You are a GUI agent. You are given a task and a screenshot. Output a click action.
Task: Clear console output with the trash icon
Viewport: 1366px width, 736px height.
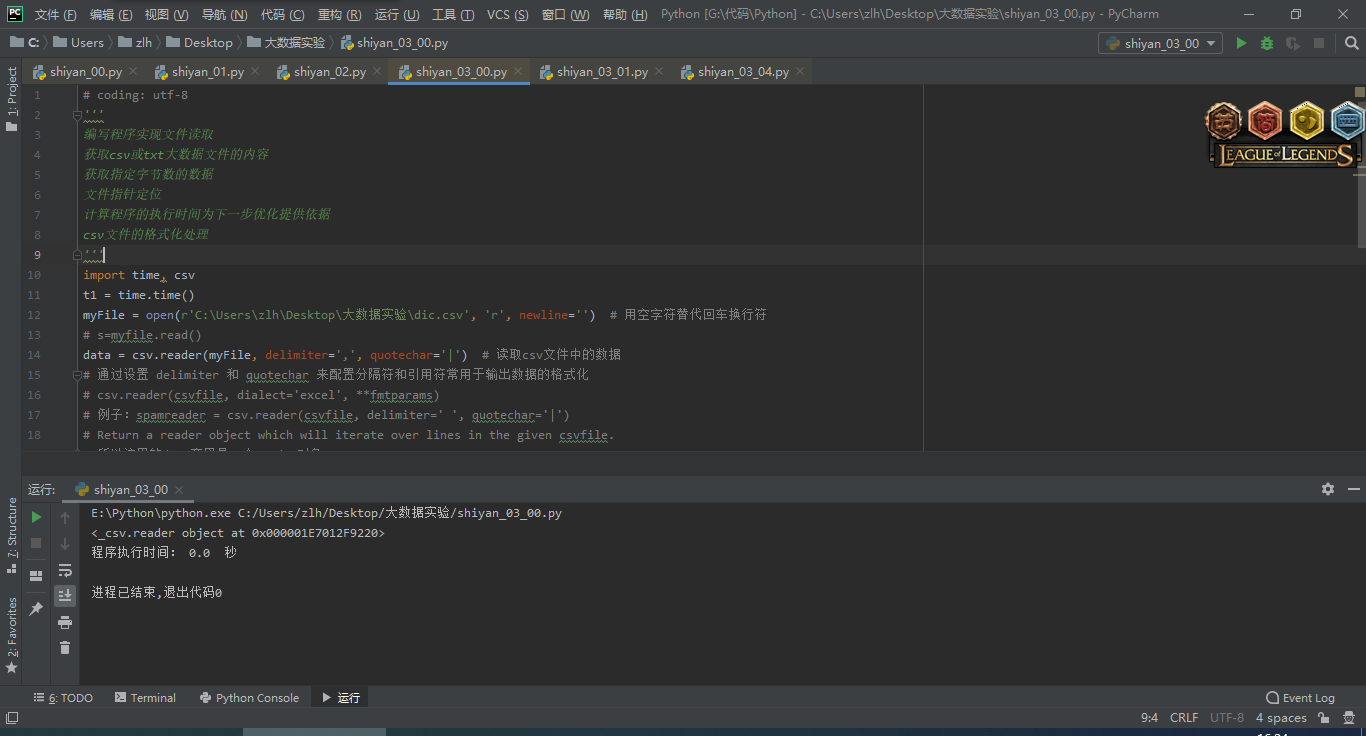coord(65,648)
